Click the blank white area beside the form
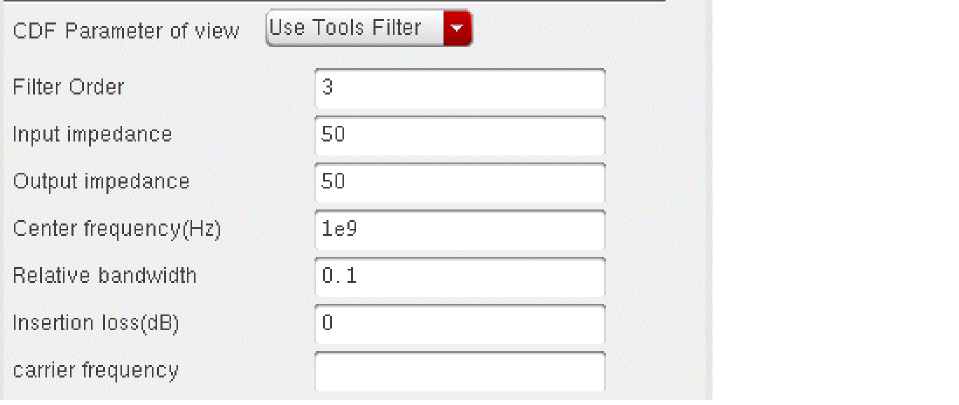Viewport: 959px width, 405px height. click(835, 200)
